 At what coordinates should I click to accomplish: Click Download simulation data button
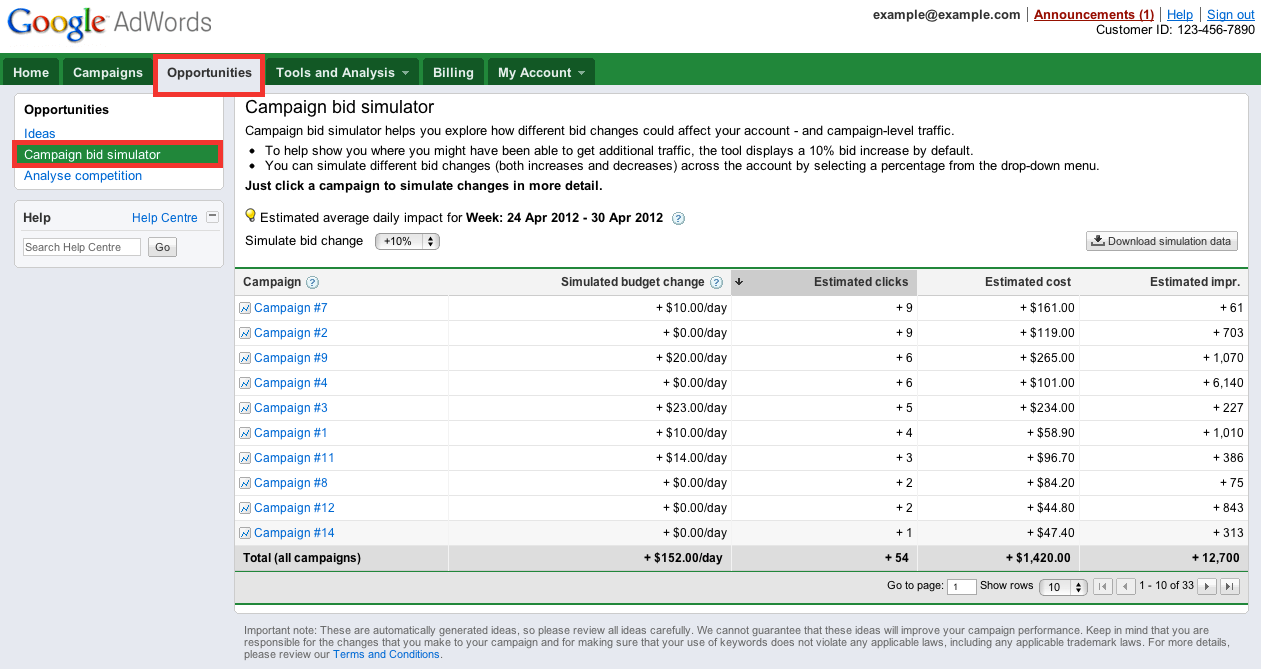click(1162, 241)
